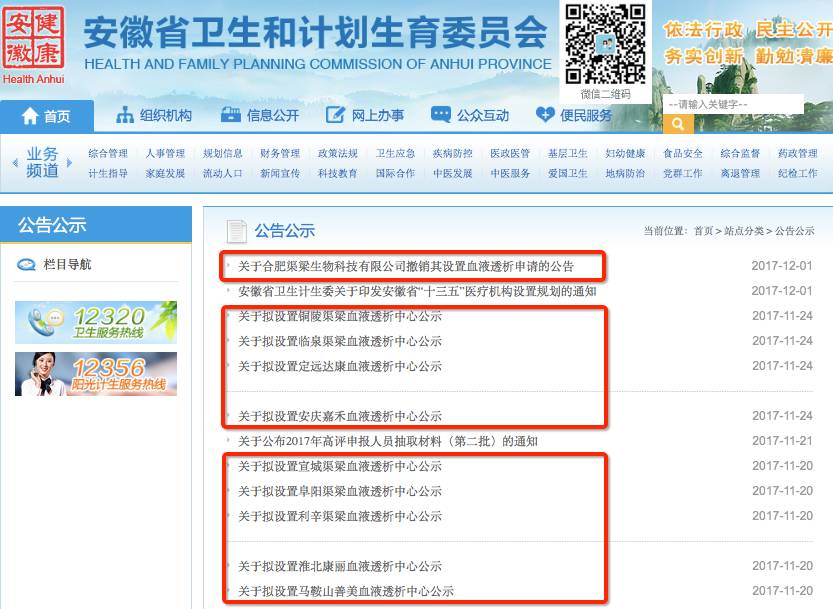Open the 2017年高评申报人员 notice
The height and width of the screenshot is (609, 833).
click(x=388, y=441)
